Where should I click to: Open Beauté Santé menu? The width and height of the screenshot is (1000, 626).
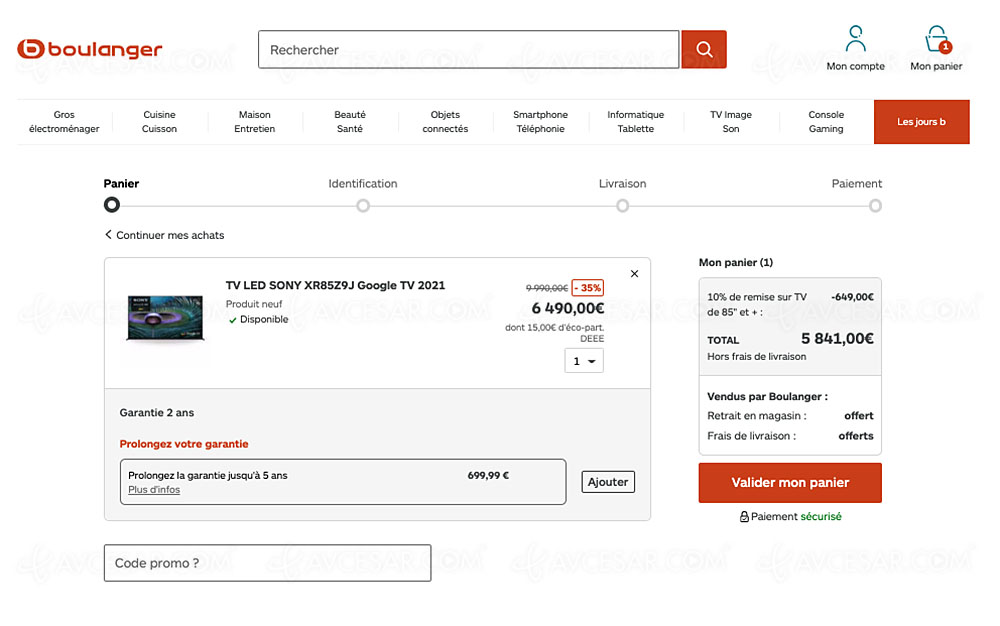pyautogui.click(x=349, y=122)
